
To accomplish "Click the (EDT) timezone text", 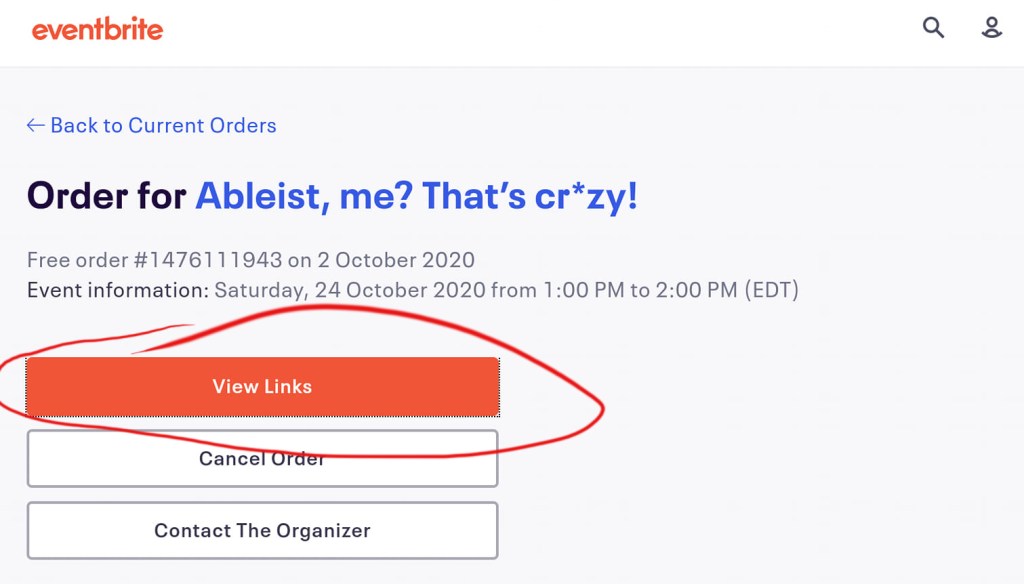I will (770, 291).
